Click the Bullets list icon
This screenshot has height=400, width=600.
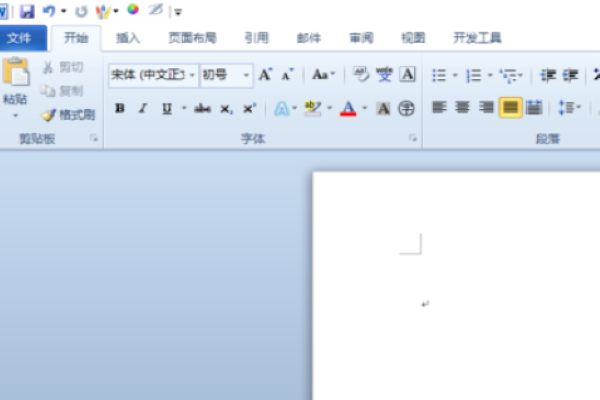[439, 75]
